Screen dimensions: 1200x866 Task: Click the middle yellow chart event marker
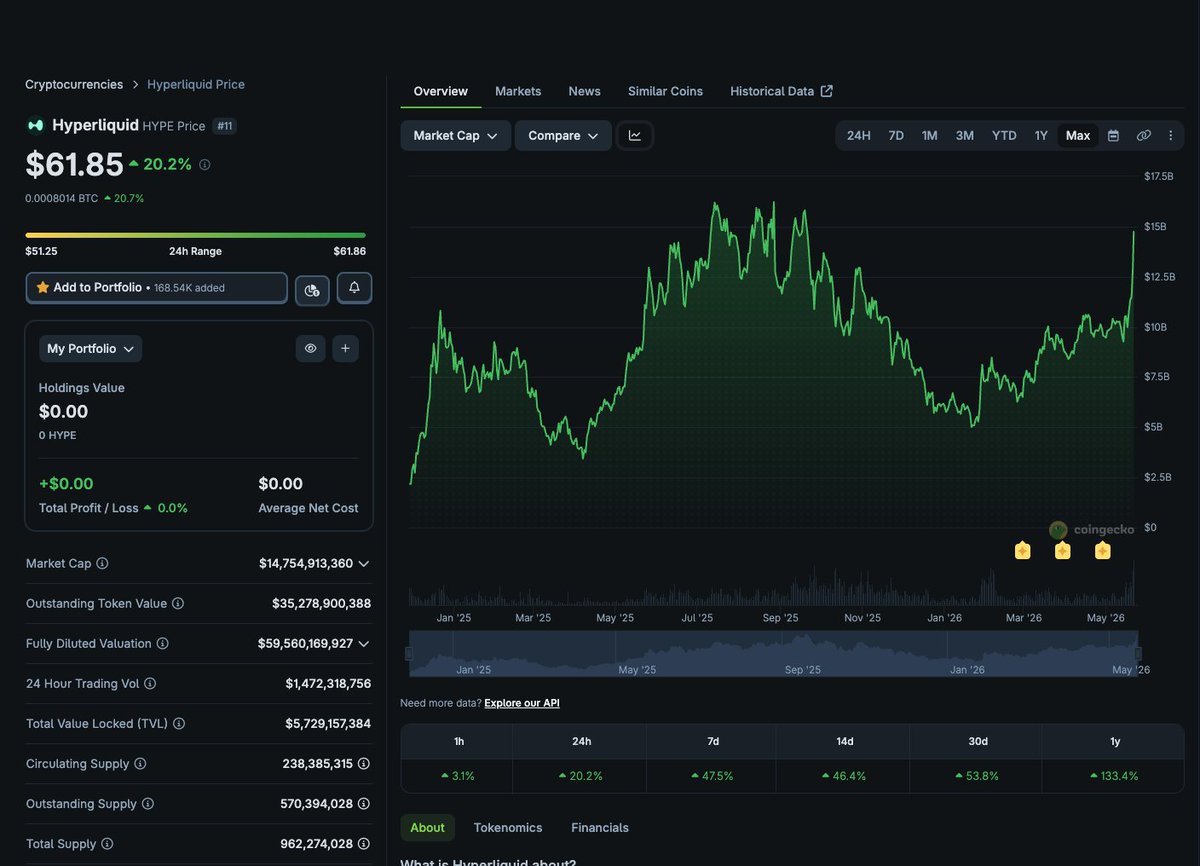click(1062, 550)
